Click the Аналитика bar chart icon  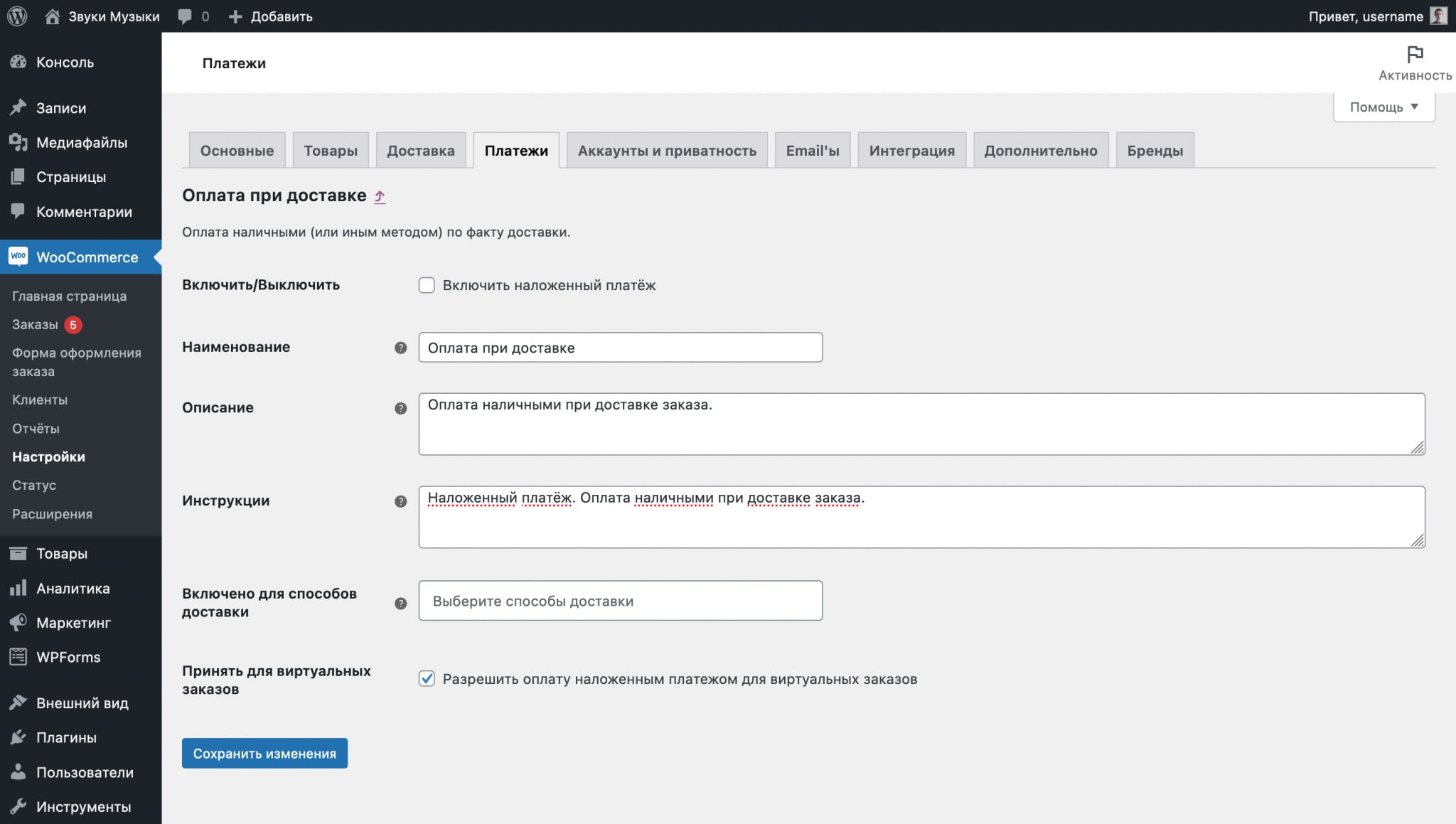tap(18, 588)
